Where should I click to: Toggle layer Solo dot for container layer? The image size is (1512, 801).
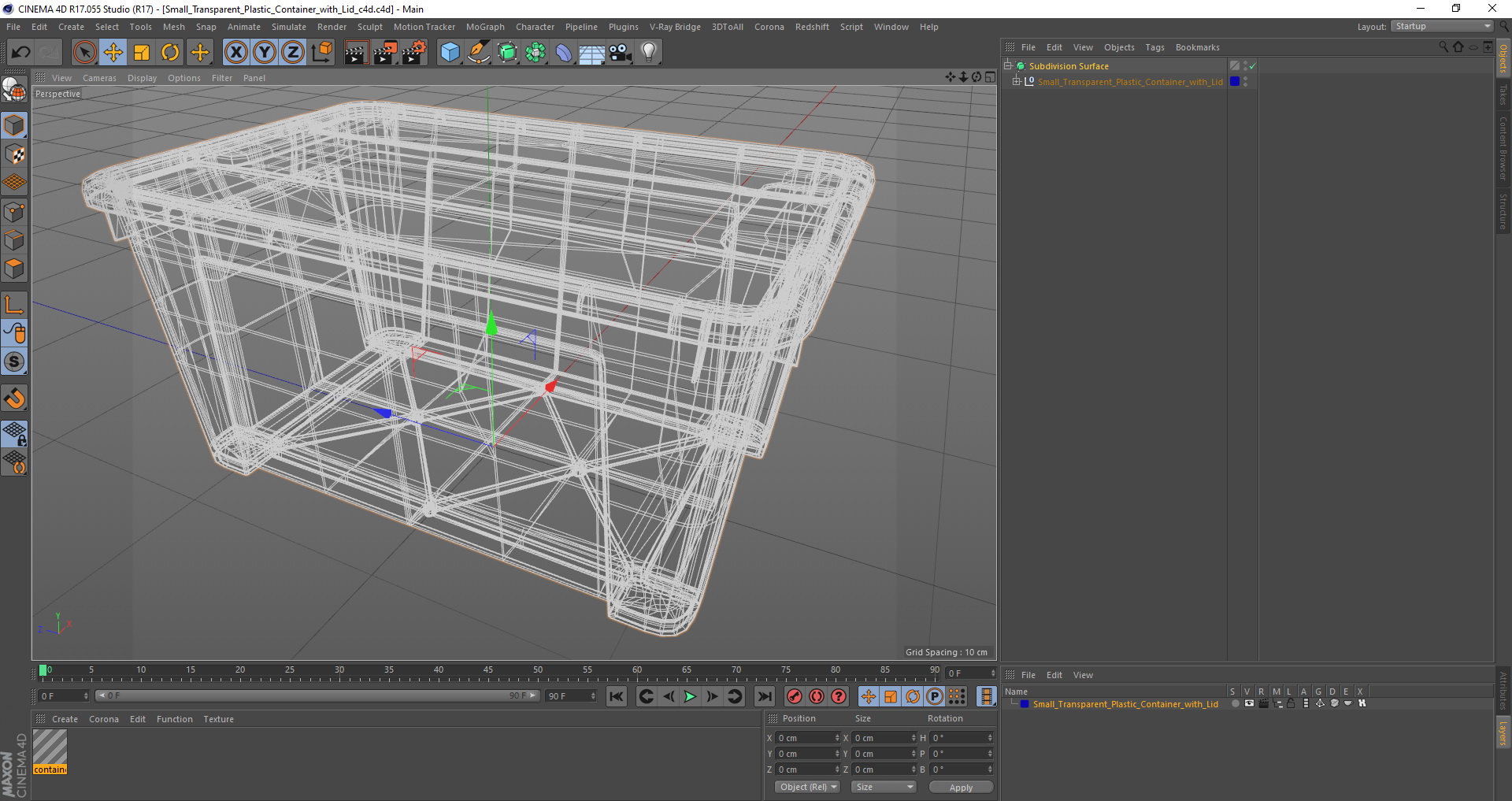[x=1235, y=704]
